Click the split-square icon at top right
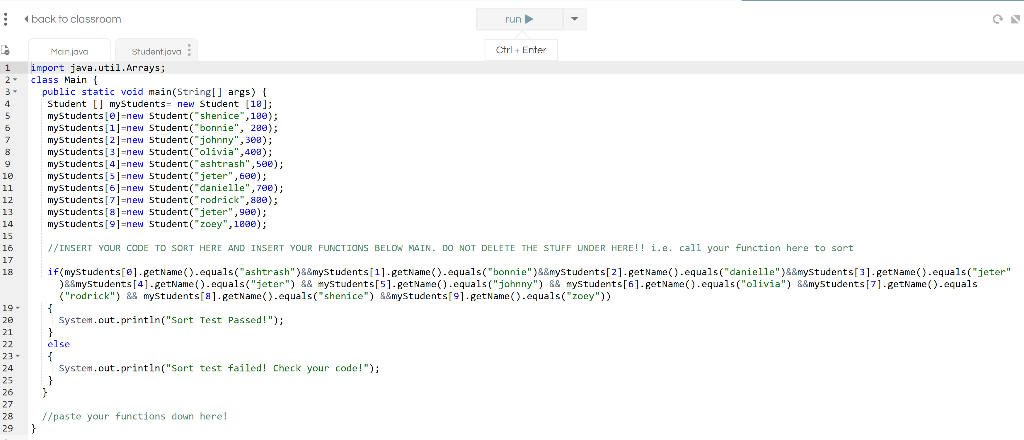 (1014, 20)
